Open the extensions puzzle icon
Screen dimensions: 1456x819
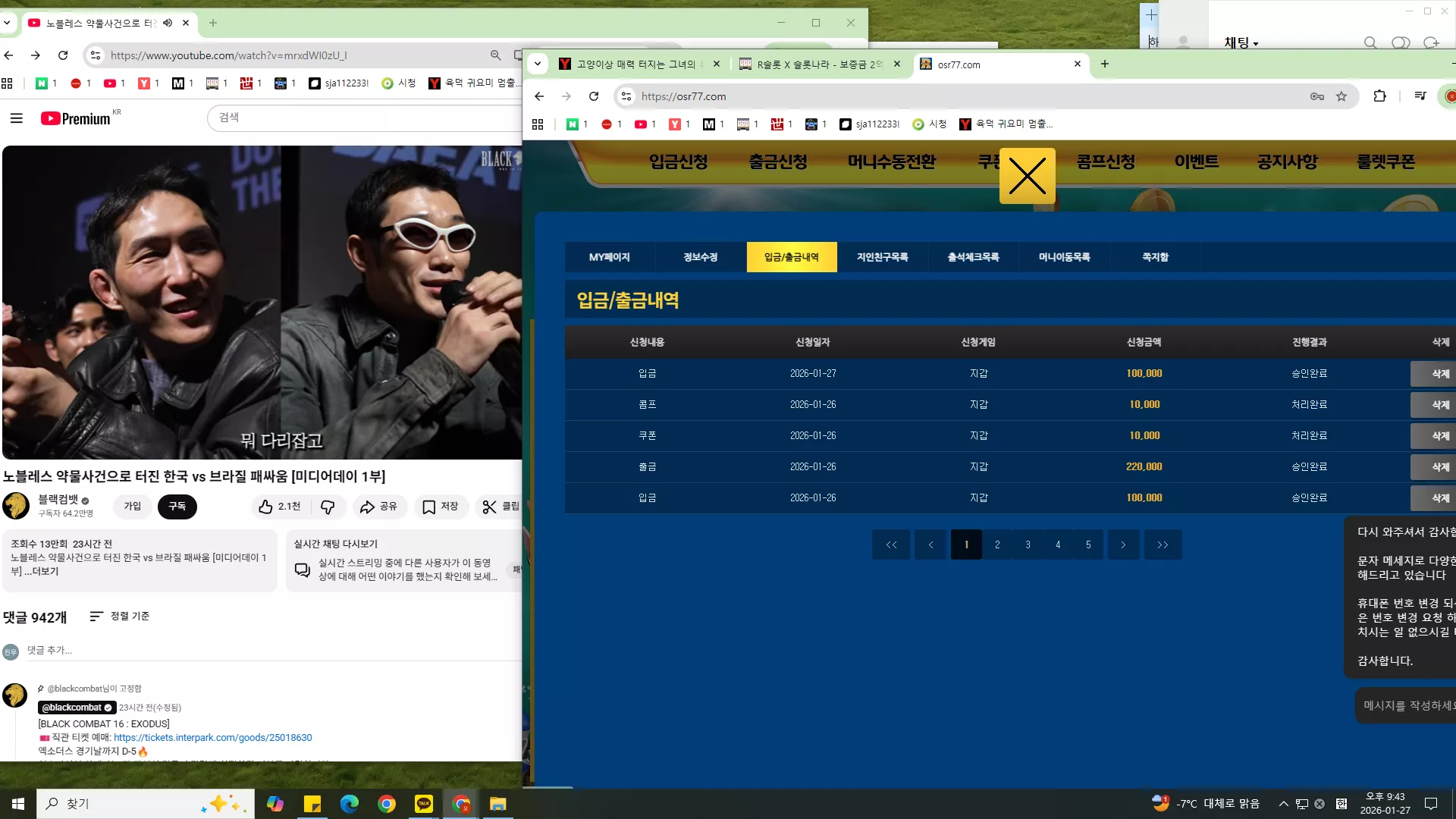1379,96
